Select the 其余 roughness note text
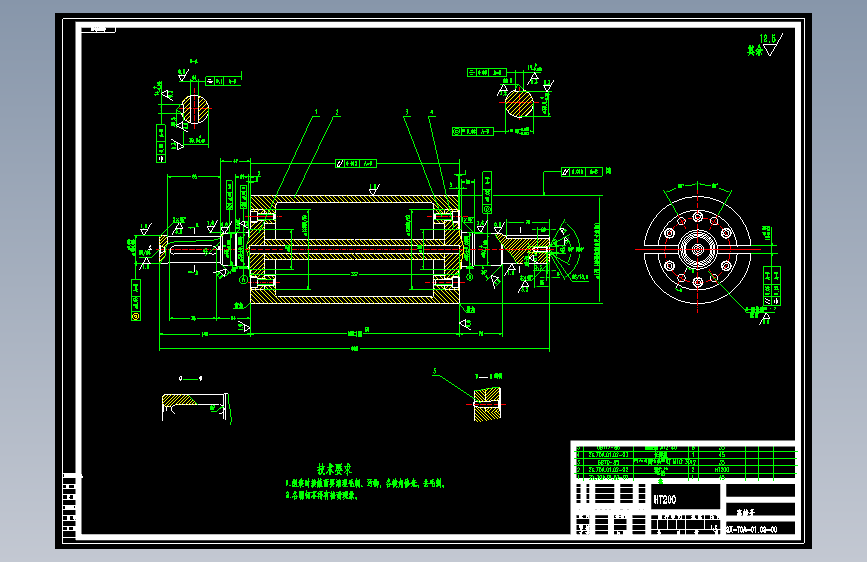 pos(755,50)
